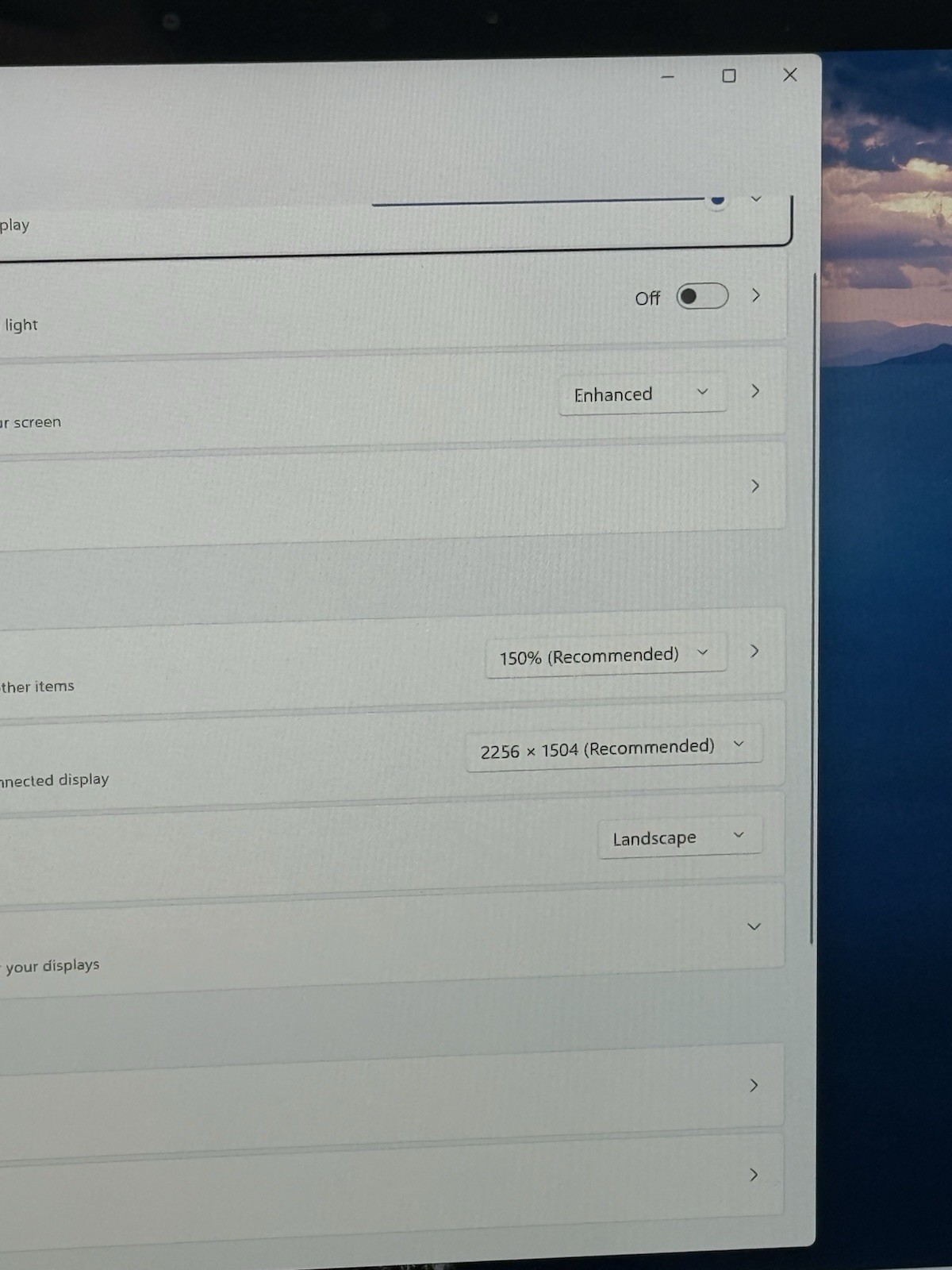This screenshot has height=1270, width=952.
Task: Click the brightness slider thumb
Action: point(718,200)
